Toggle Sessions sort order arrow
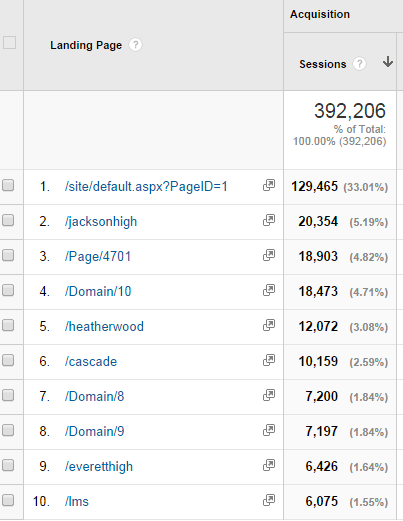 coord(388,62)
